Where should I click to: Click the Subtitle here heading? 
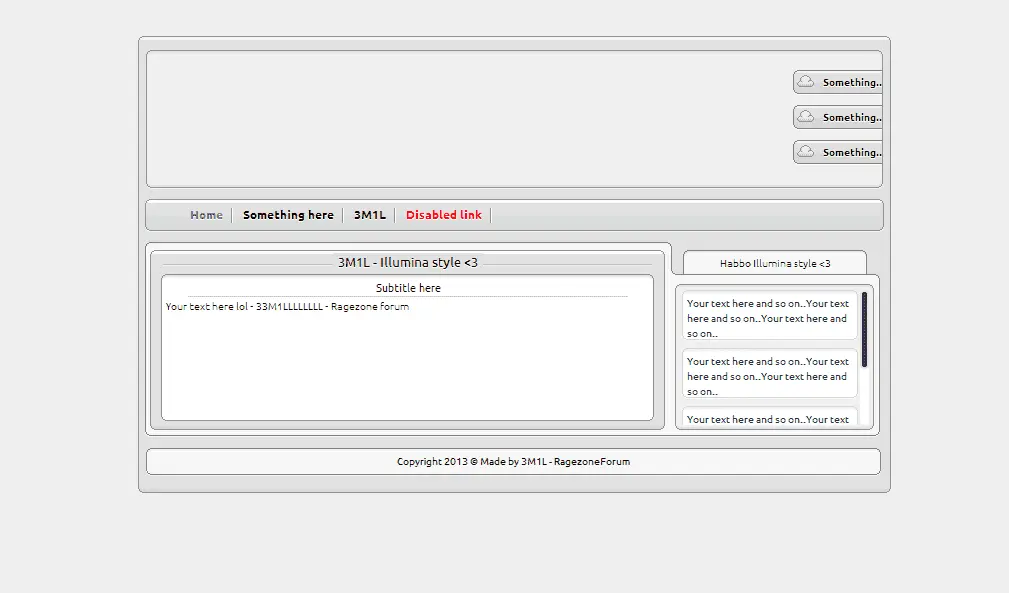(408, 288)
